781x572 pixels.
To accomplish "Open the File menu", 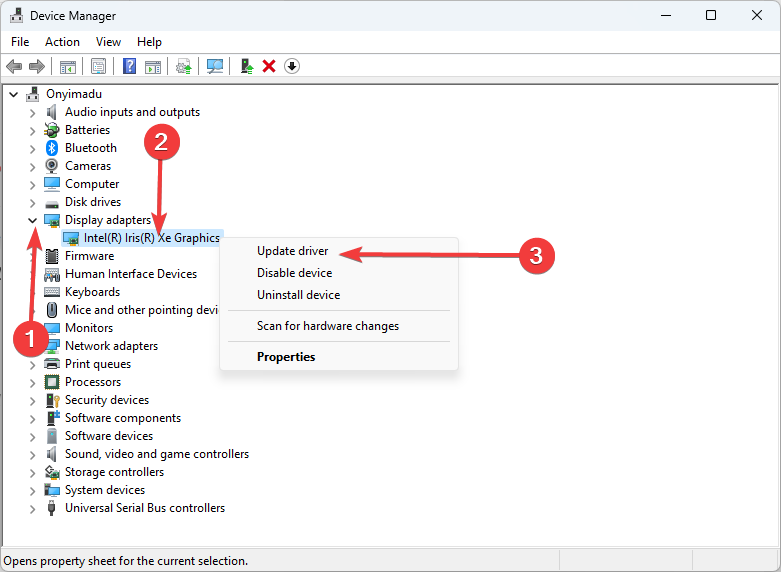I will tap(20, 42).
